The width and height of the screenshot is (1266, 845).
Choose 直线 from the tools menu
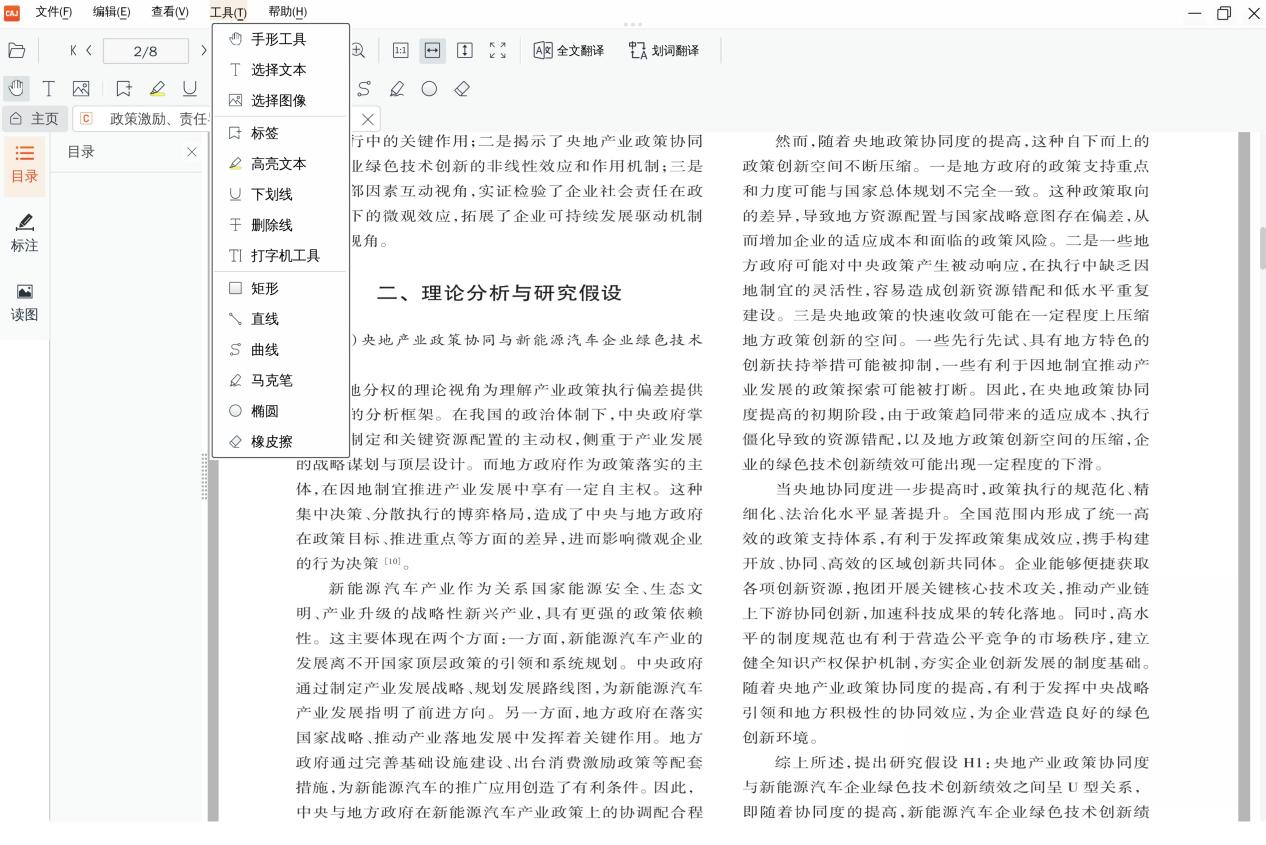click(x=281, y=319)
